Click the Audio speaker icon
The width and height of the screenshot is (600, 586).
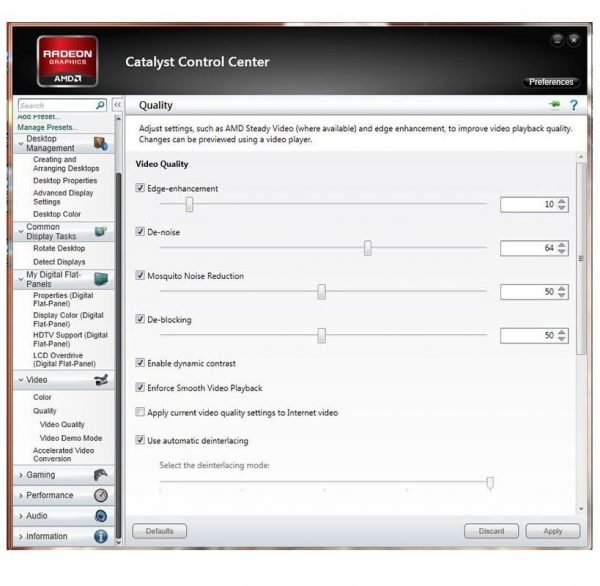(x=101, y=516)
